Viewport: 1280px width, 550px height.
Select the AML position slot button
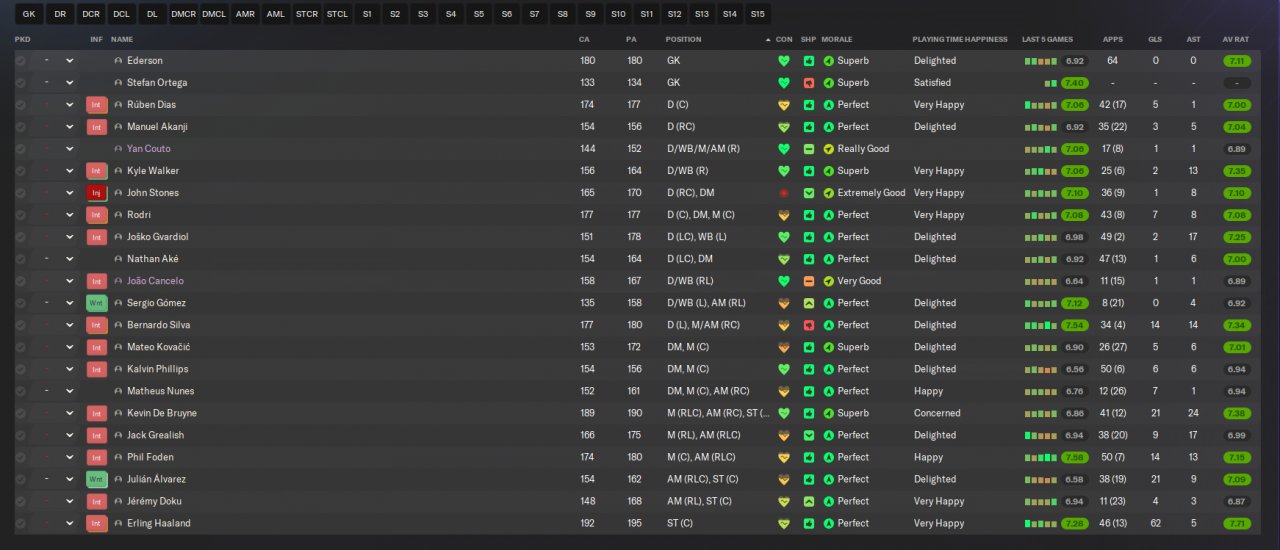coord(276,15)
